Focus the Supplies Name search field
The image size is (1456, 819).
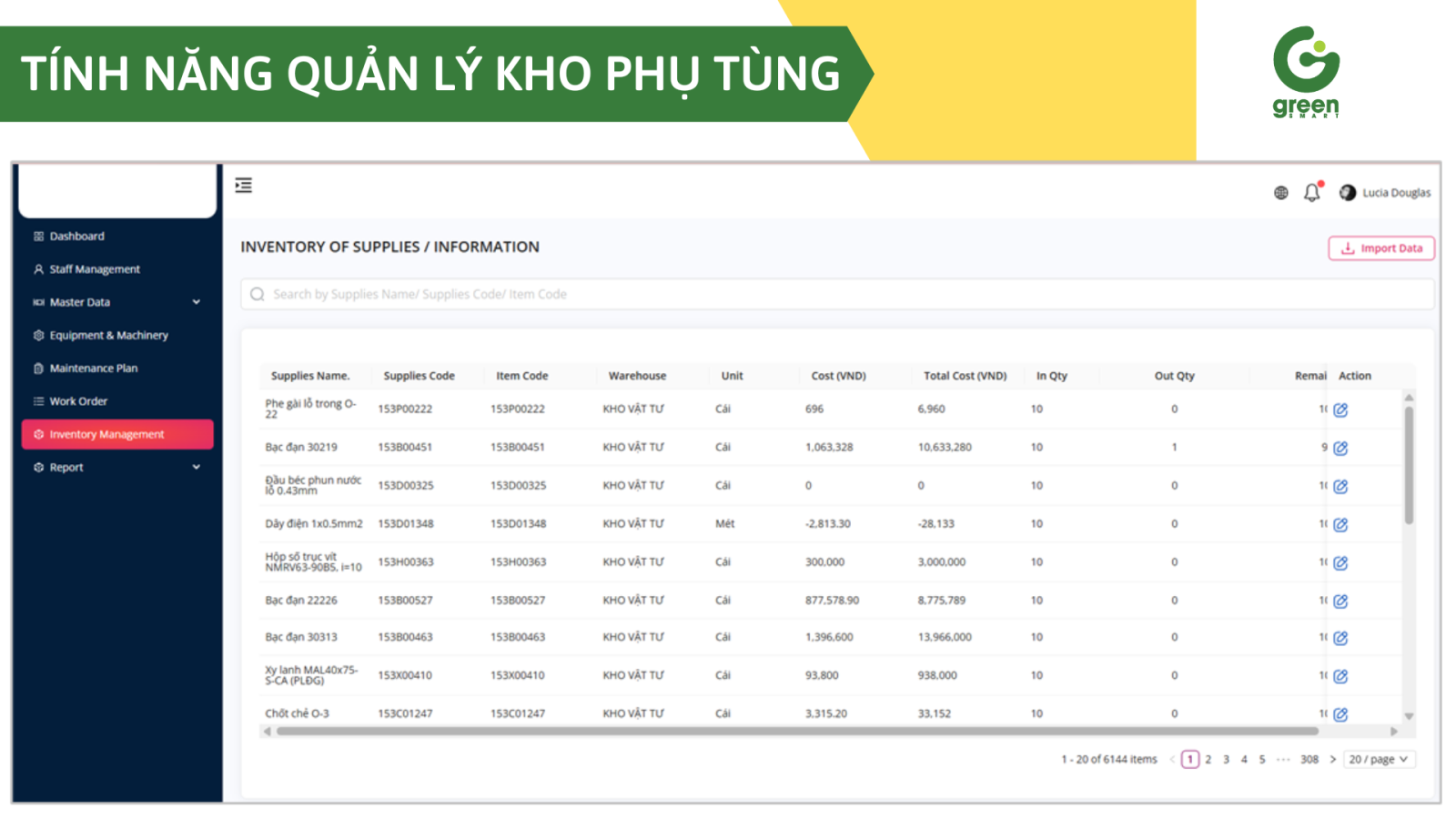[x=837, y=294]
